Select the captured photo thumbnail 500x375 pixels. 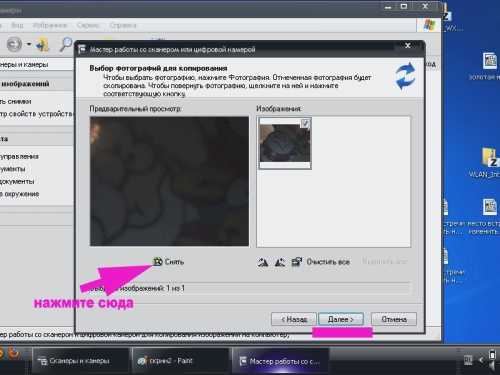(285, 143)
